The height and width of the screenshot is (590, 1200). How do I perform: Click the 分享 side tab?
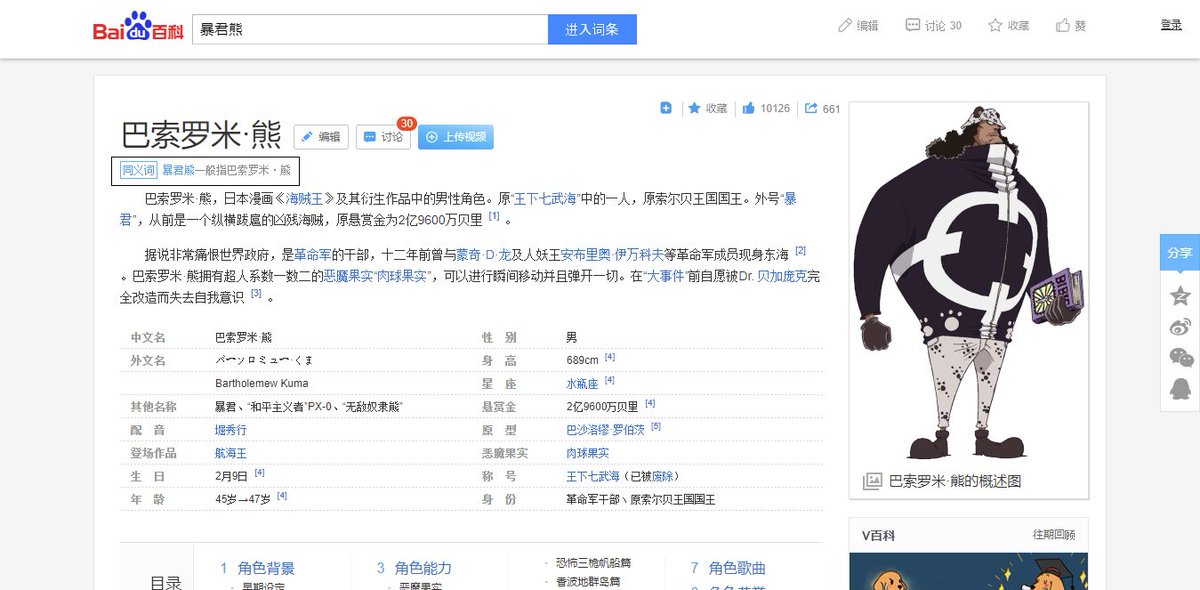point(1180,253)
